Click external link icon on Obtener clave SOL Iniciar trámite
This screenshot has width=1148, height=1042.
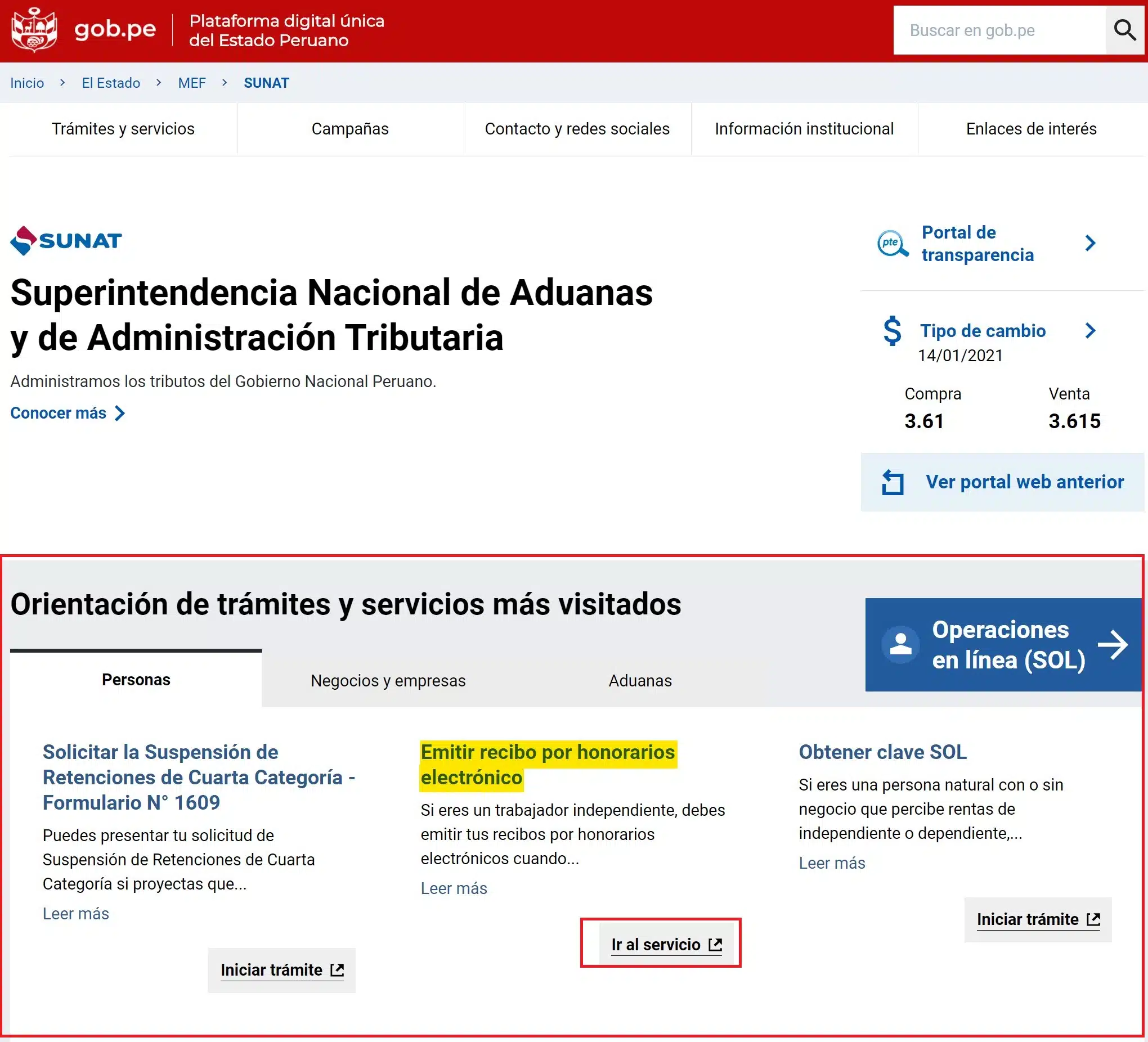coord(1093,919)
